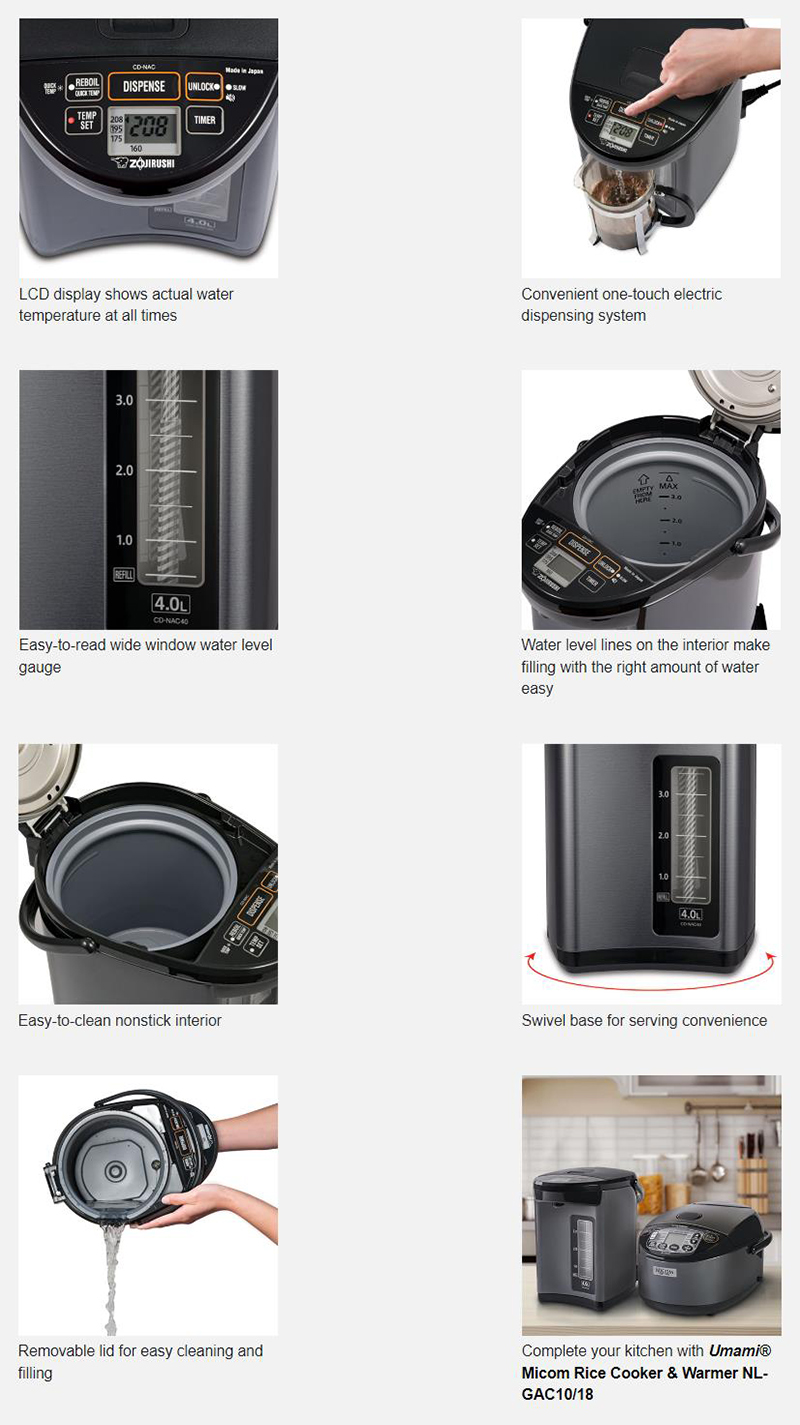Click the REBOIL button on the control panel photo

point(85,87)
